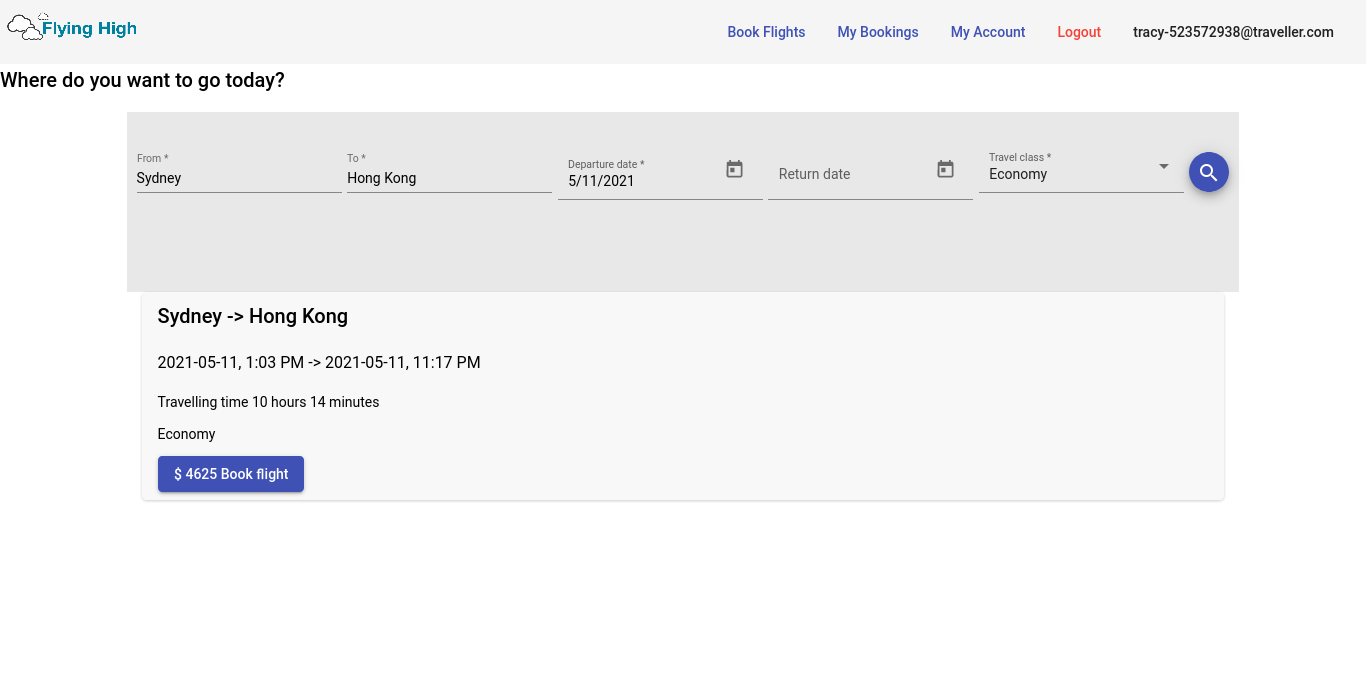Click the blue search magnifier button

click(1208, 172)
